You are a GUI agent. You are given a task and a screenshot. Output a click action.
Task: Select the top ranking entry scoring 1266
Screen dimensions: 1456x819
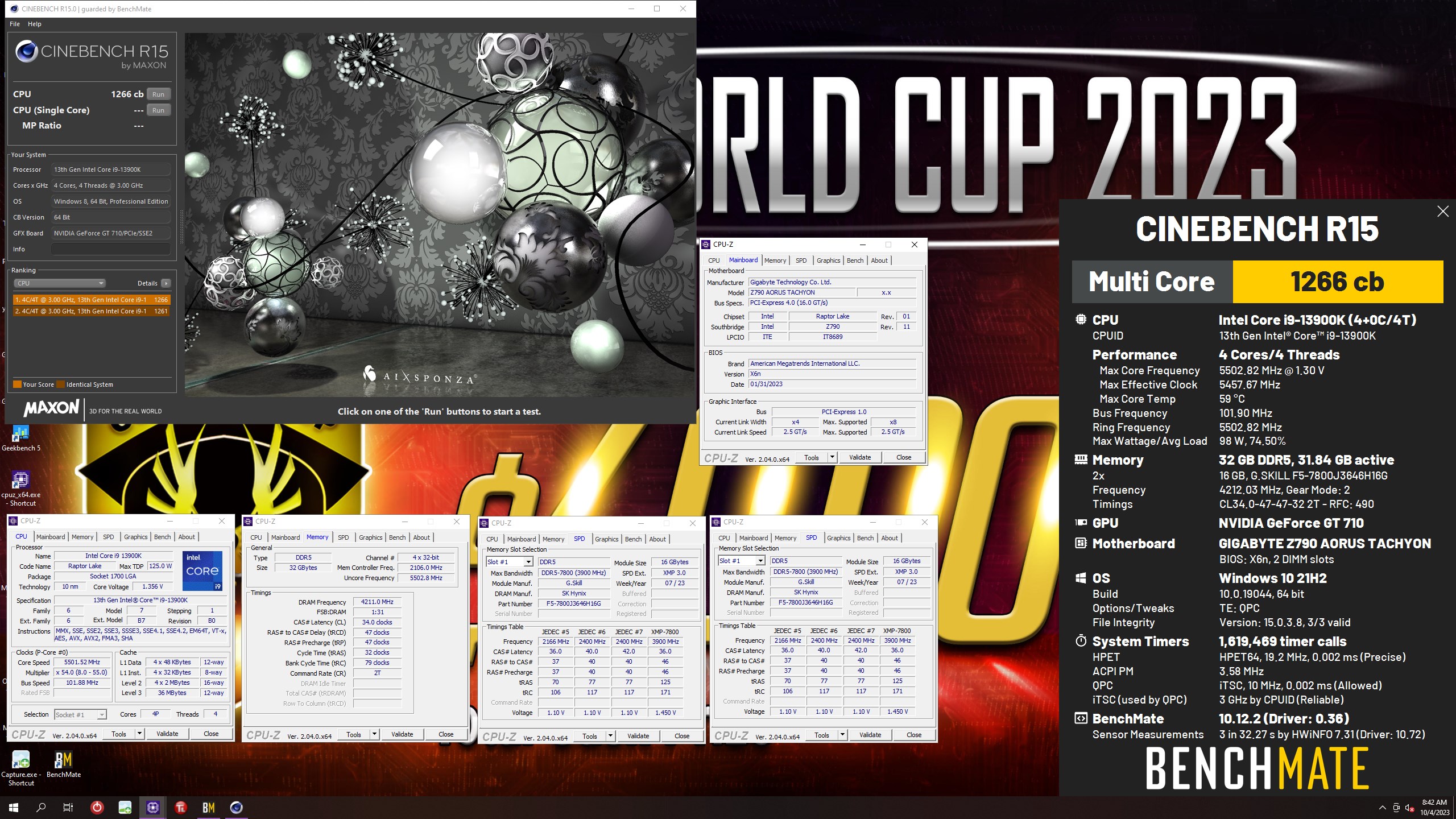(92, 300)
